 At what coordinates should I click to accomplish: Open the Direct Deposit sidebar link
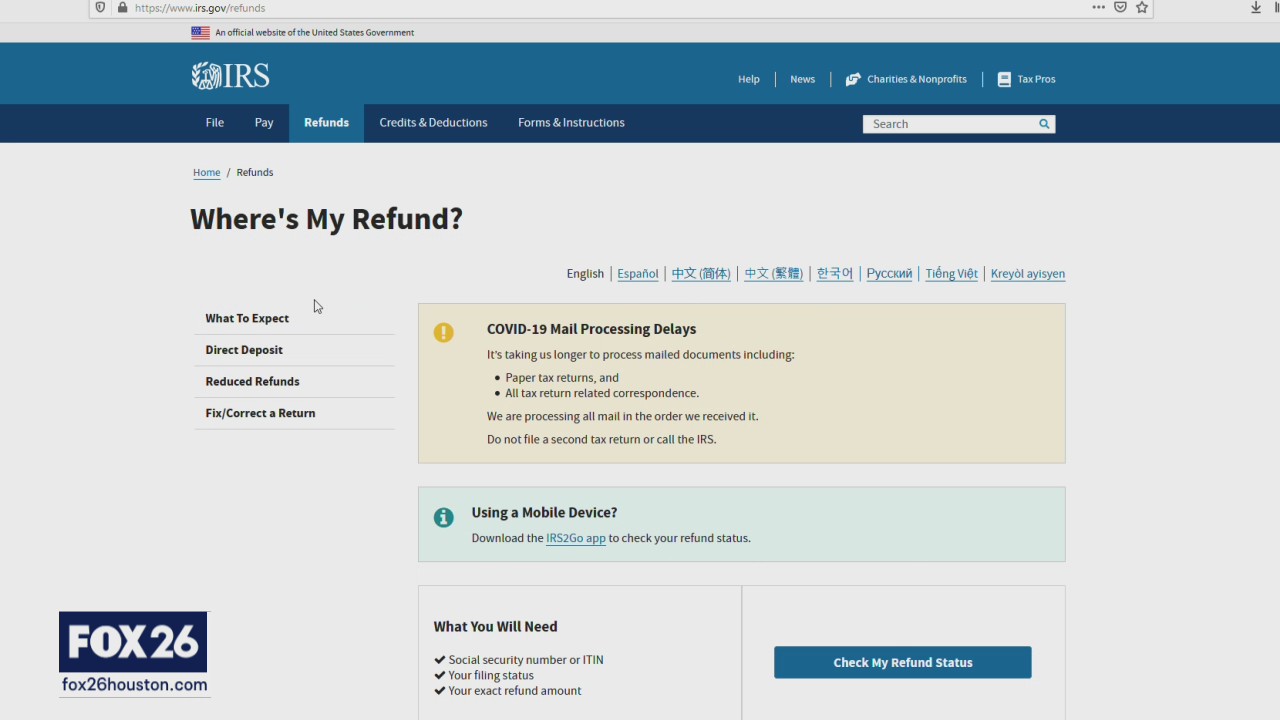click(244, 349)
